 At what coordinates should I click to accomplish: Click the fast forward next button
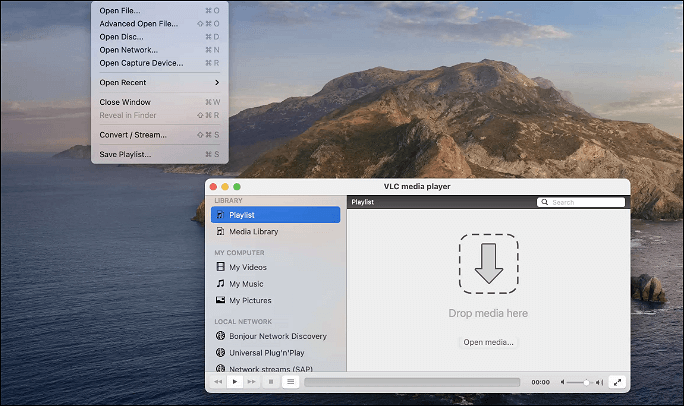pos(252,382)
